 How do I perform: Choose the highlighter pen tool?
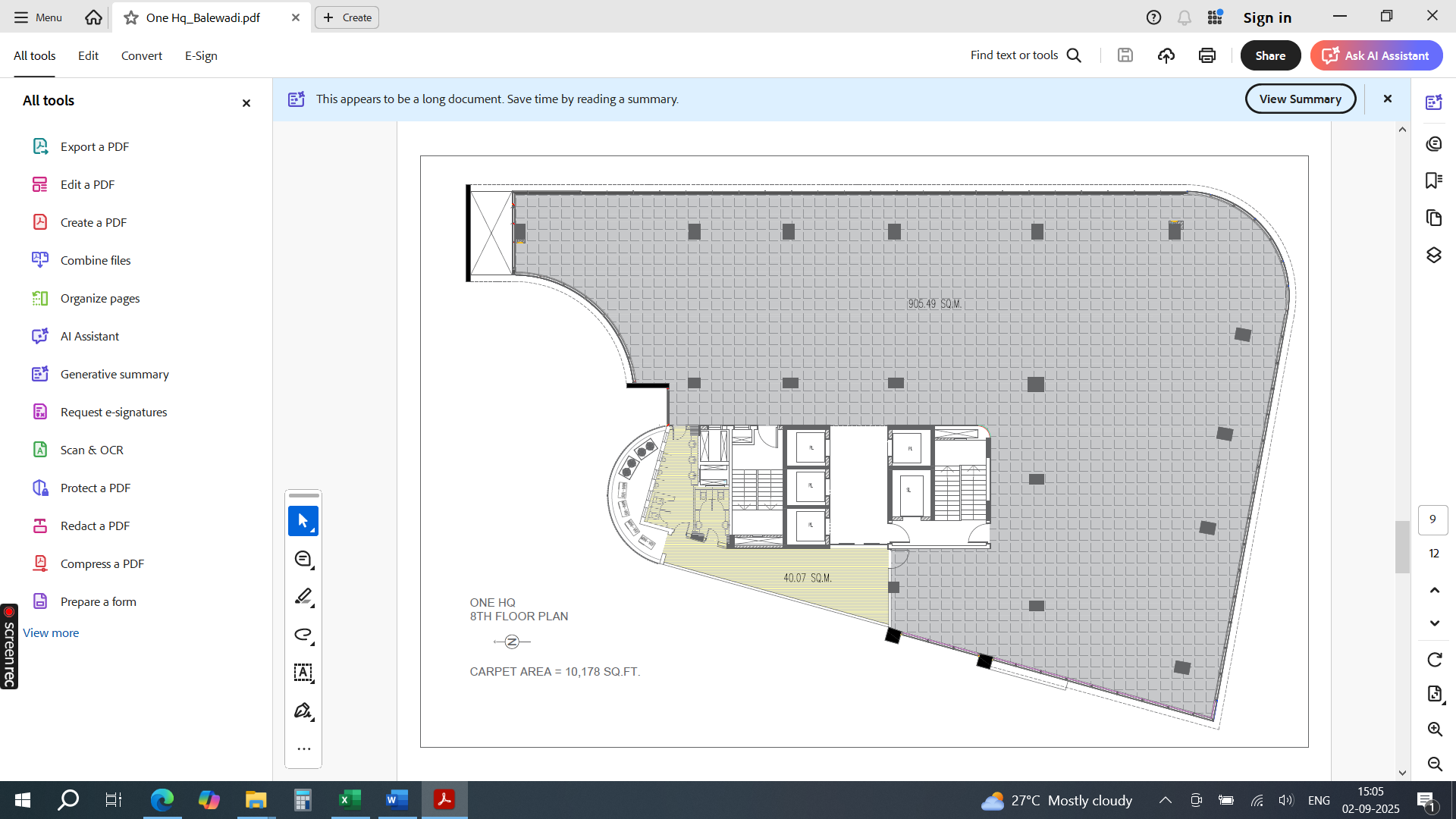tap(303, 597)
